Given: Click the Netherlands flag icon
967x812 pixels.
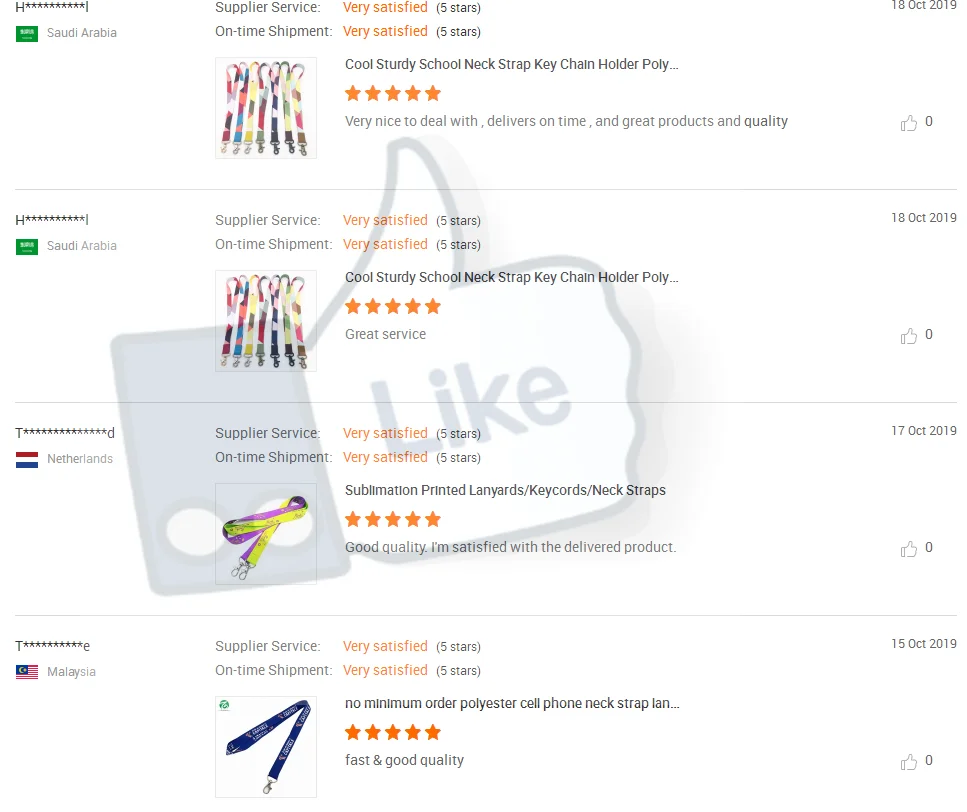Looking at the screenshot, I should coord(27,459).
